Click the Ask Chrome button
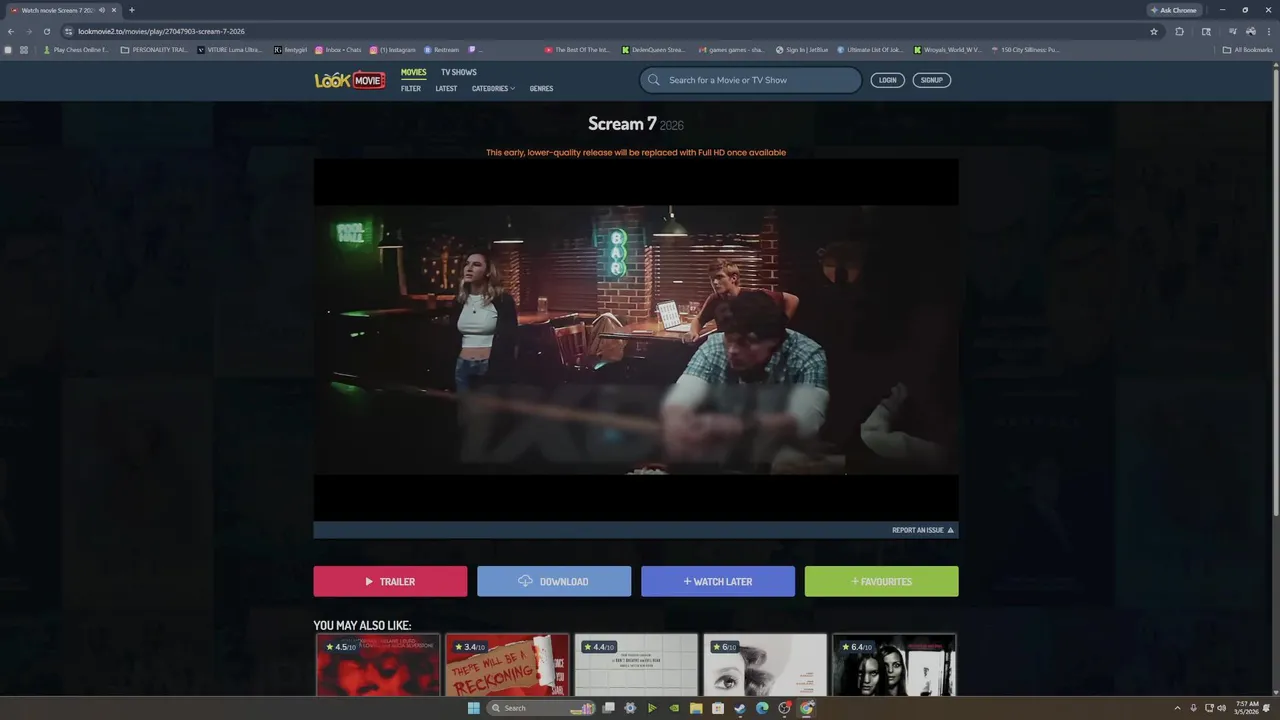 [x=1174, y=10]
